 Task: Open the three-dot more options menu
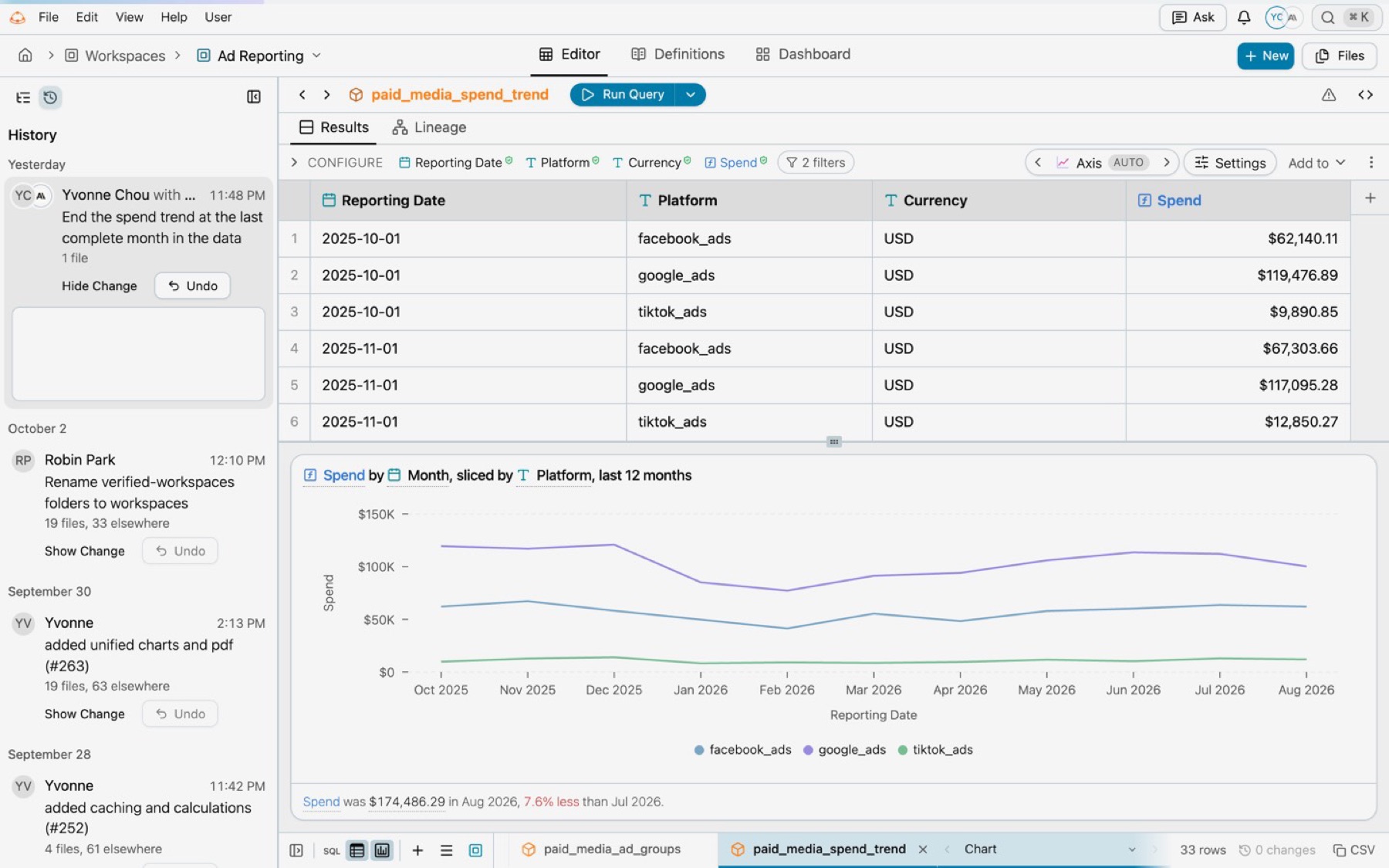(x=1371, y=162)
